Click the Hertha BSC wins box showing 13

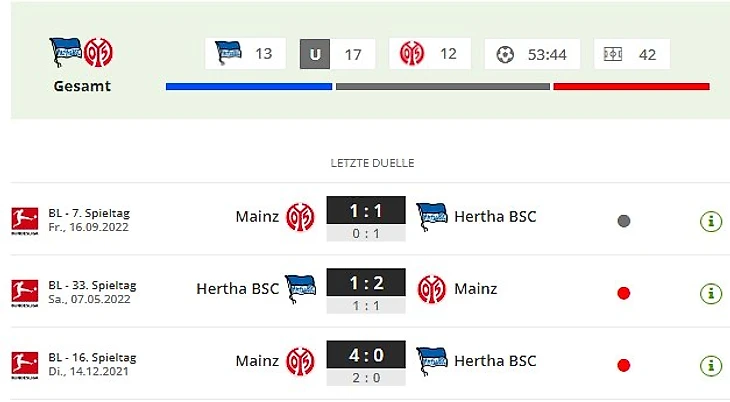[245, 54]
